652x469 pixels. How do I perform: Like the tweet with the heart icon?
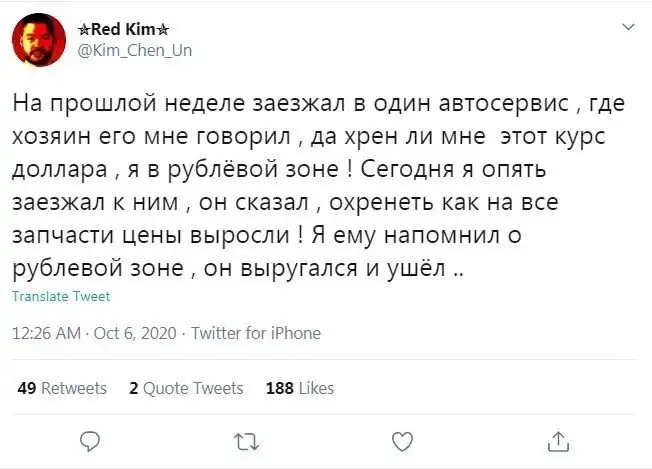[402, 440]
